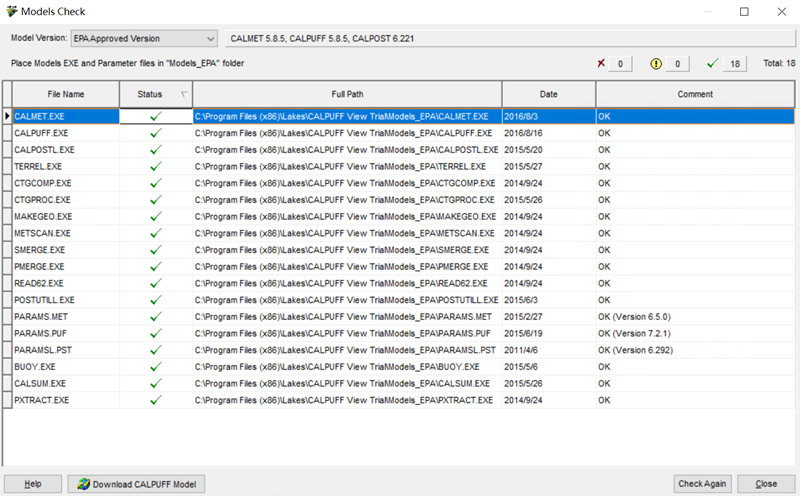Click the Full Path column header
Viewport: 800px width, 496px height.
pos(347,94)
